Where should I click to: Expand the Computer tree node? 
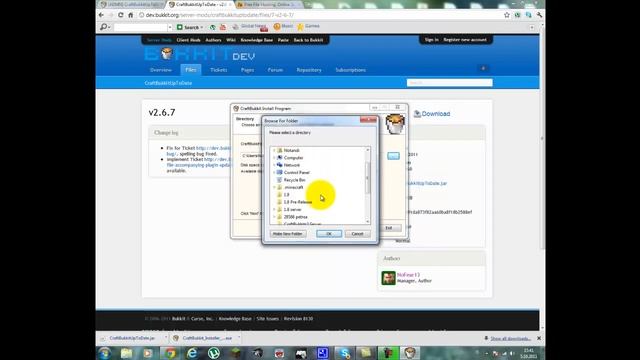click(274, 158)
